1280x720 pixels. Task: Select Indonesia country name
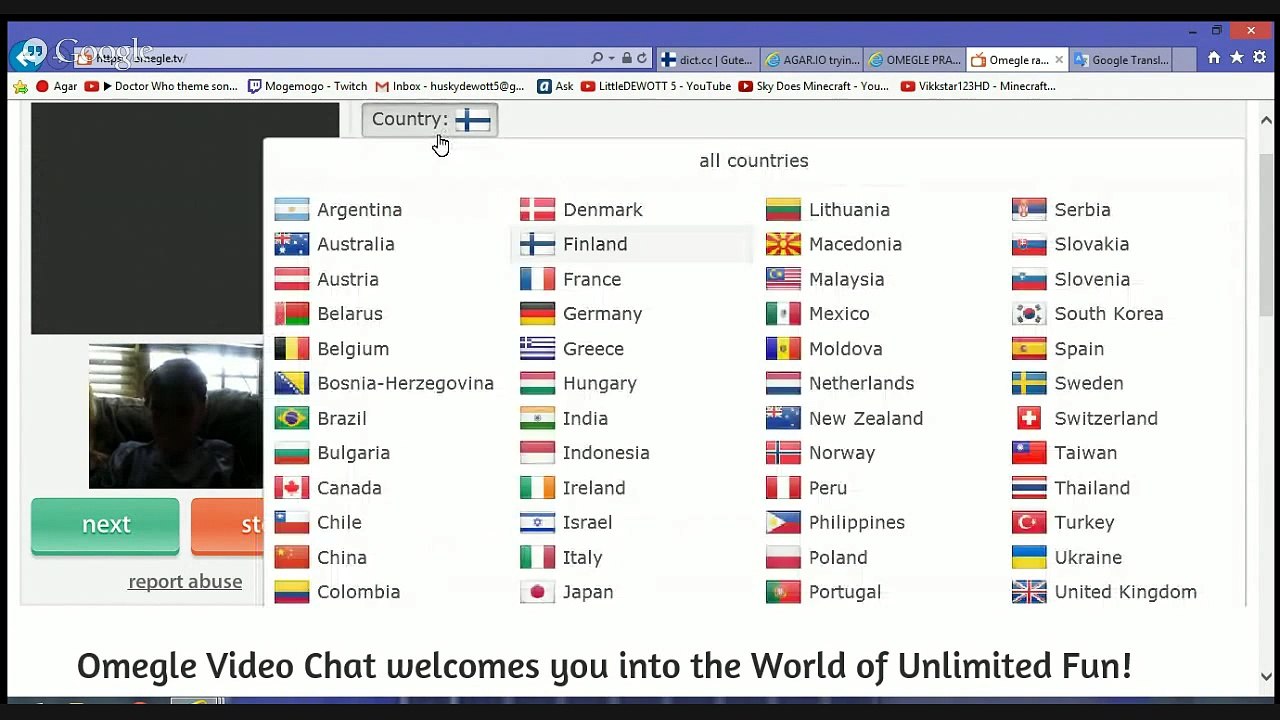click(606, 453)
